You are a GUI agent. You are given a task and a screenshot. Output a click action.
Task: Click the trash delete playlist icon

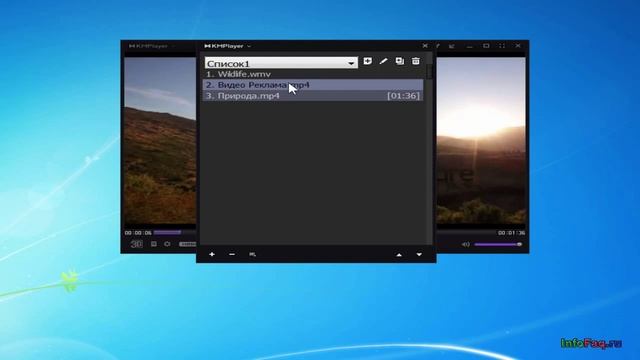coord(416,61)
